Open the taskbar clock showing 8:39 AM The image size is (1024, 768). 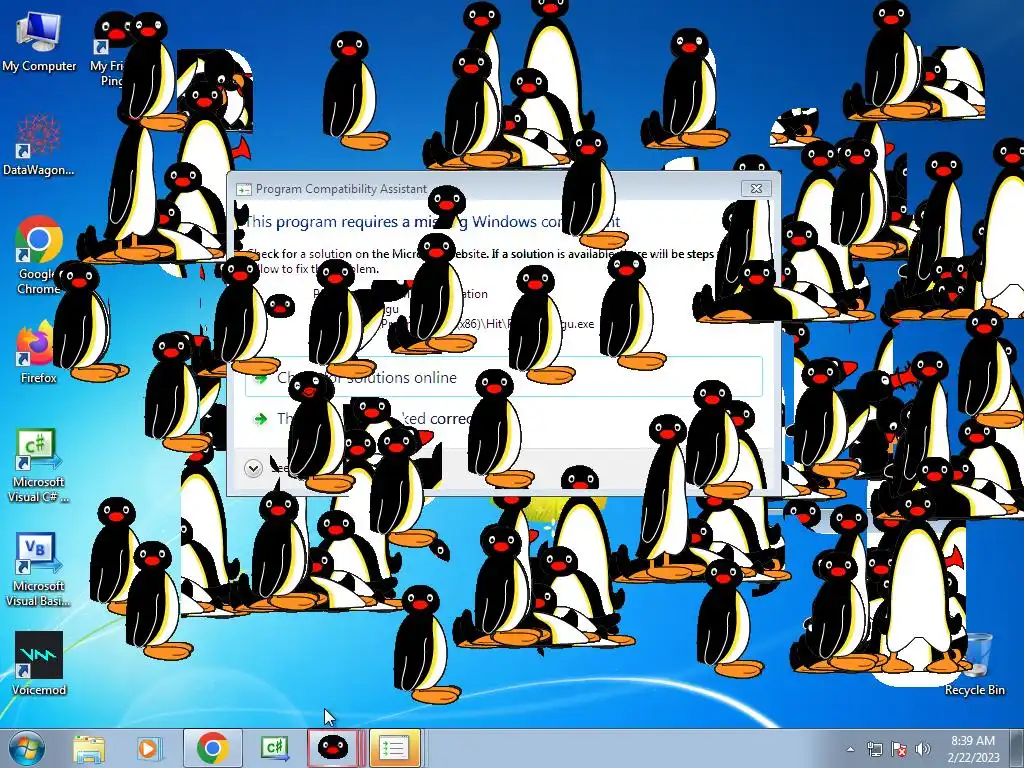point(973,748)
